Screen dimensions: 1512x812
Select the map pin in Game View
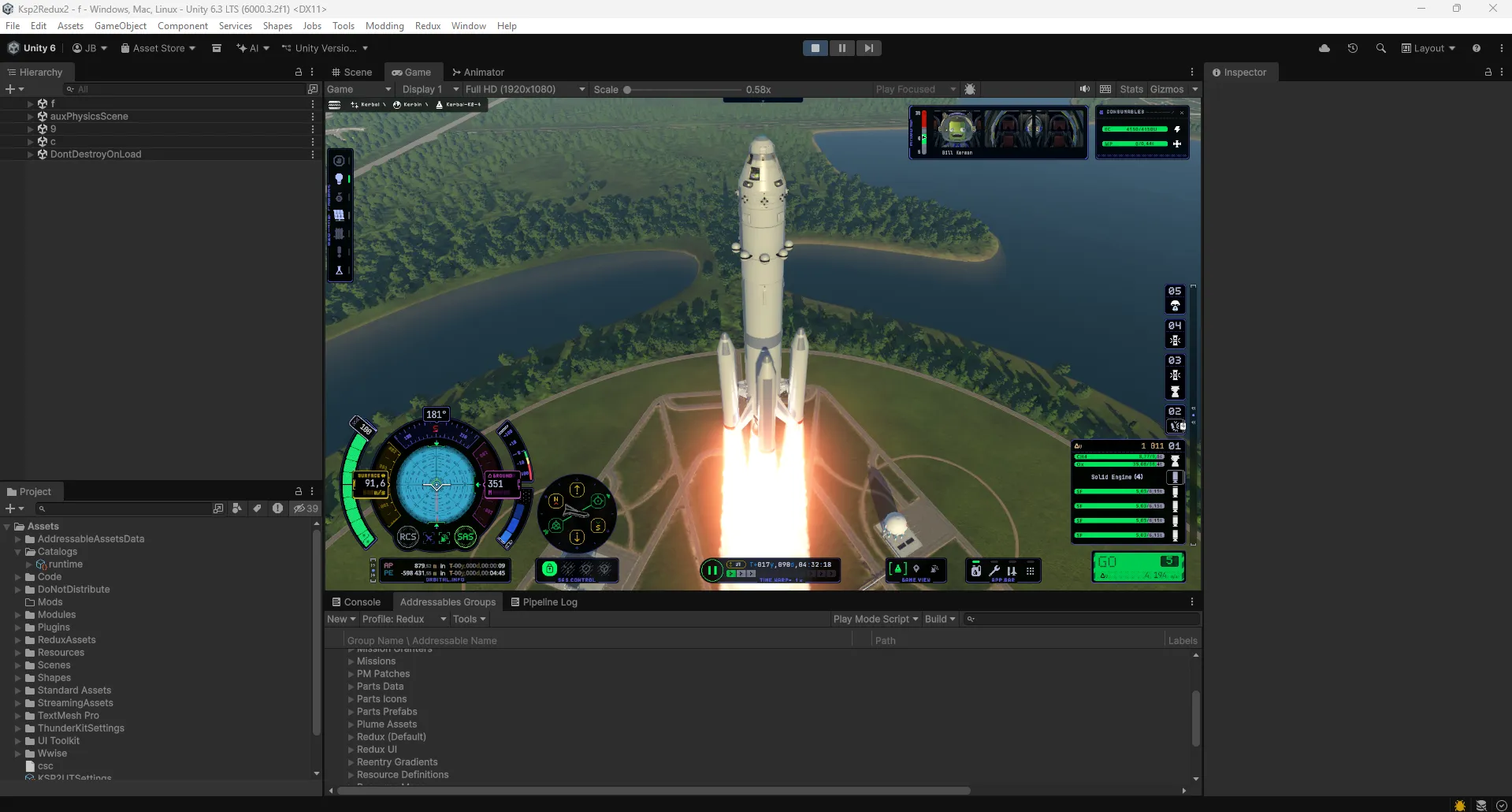(916, 568)
